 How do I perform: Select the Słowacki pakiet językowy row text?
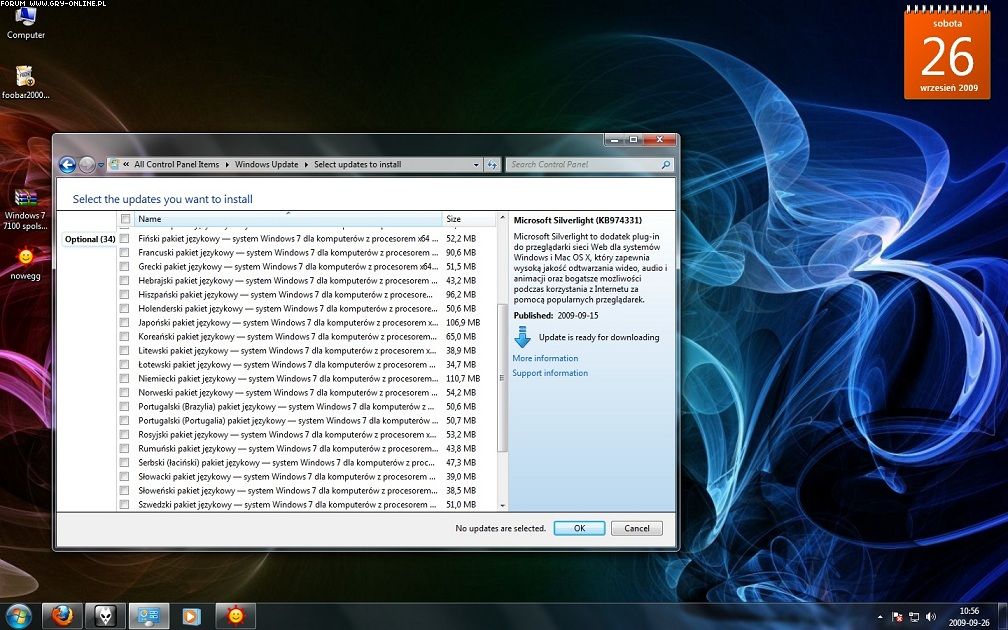(x=288, y=476)
